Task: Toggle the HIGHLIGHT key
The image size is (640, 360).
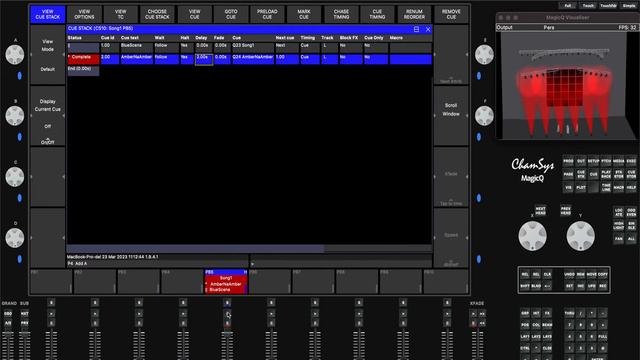Action: point(619,225)
